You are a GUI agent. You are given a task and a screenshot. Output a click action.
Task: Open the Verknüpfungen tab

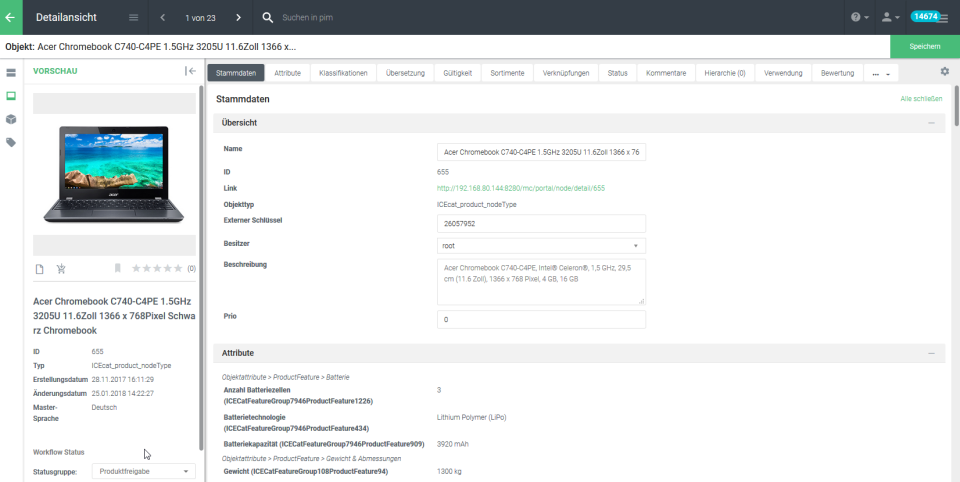565,73
